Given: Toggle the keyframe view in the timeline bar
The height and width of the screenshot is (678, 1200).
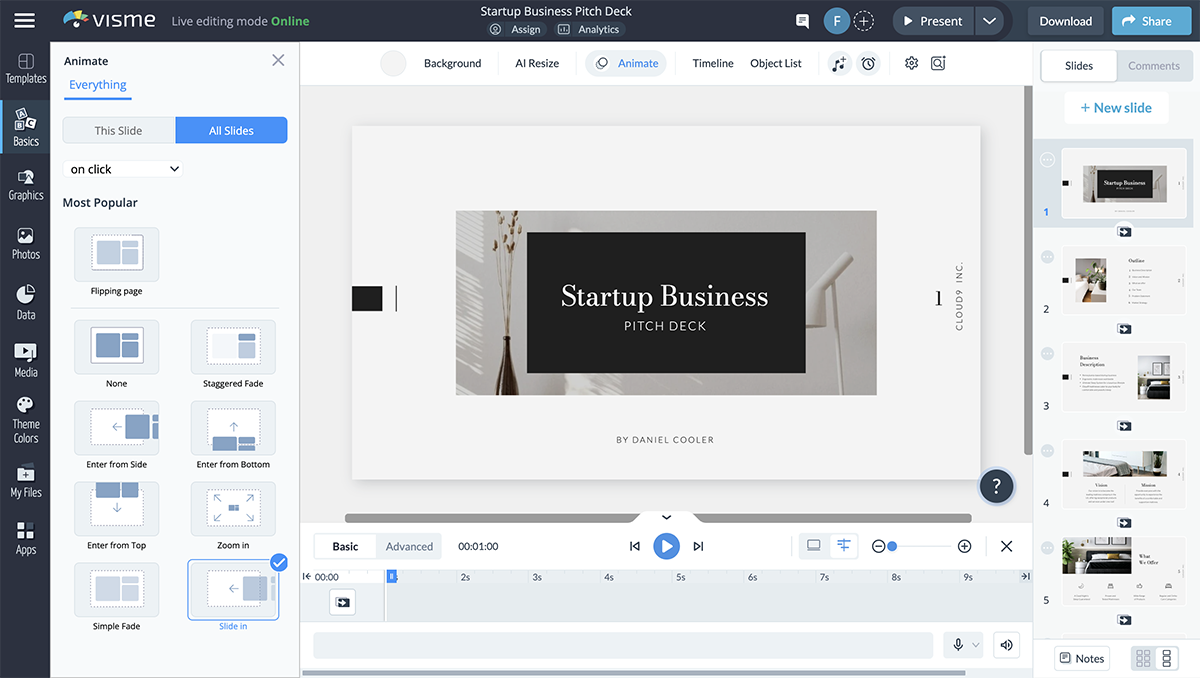Looking at the screenshot, I should [845, 546].
